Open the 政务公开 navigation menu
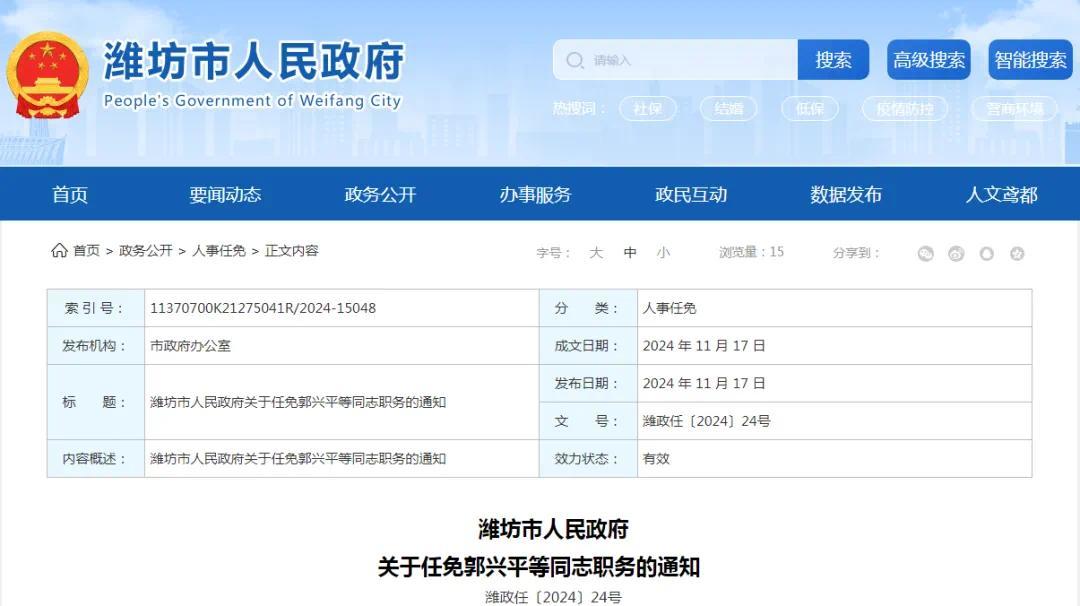 pos(378,195)
